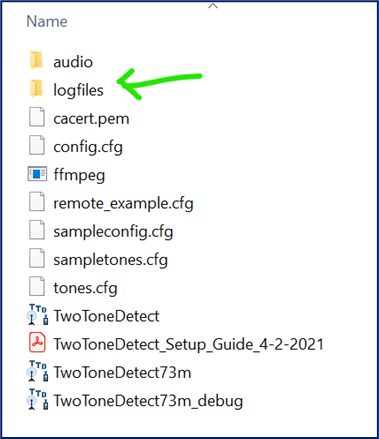Click the cacert.pem file icon
This screenshot has height=439, width=379.
pos(37,117)
